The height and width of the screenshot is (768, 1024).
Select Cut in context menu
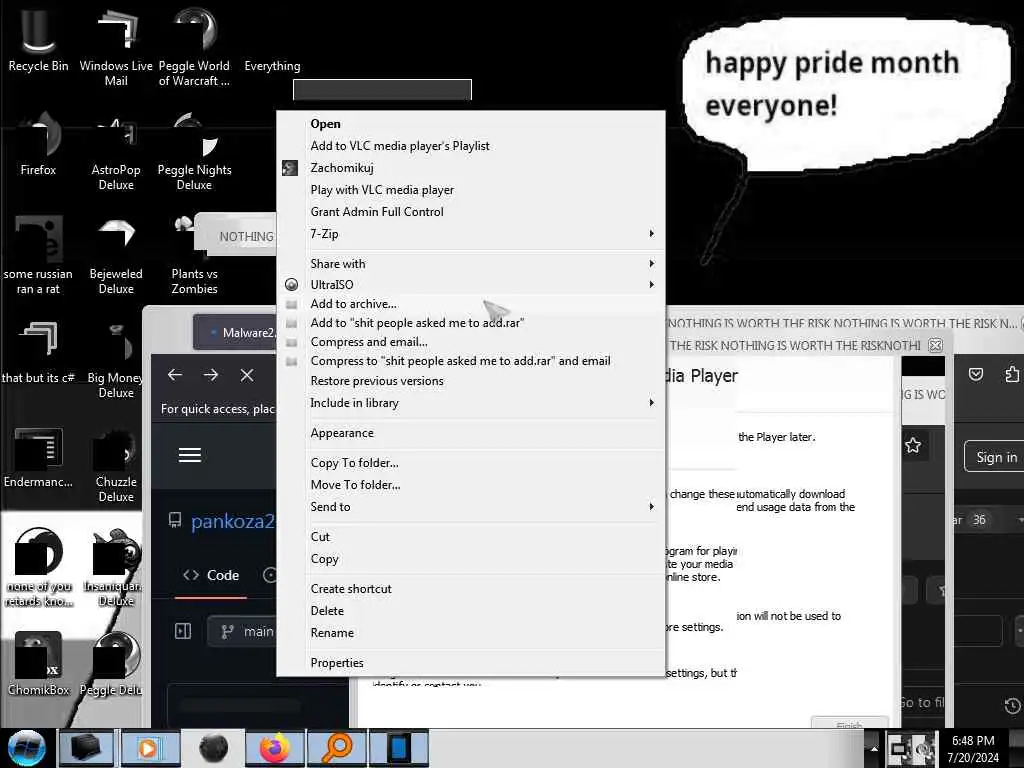(470, 537)
